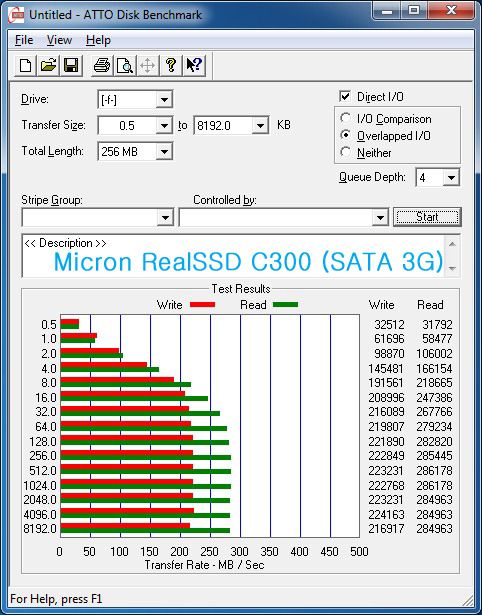Viewport: 482px width, 615px height.
Task: Click write value 216917
Action: [386, 528]
